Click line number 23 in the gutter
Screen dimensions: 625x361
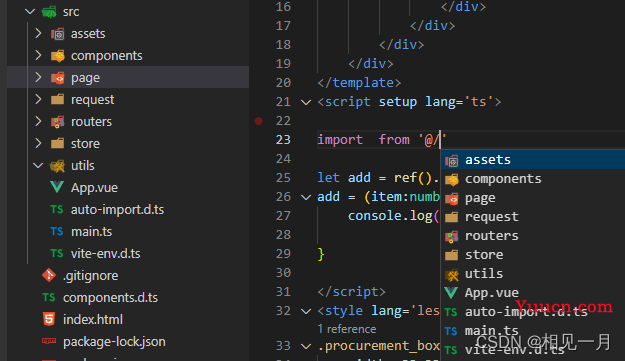point(283,140)
